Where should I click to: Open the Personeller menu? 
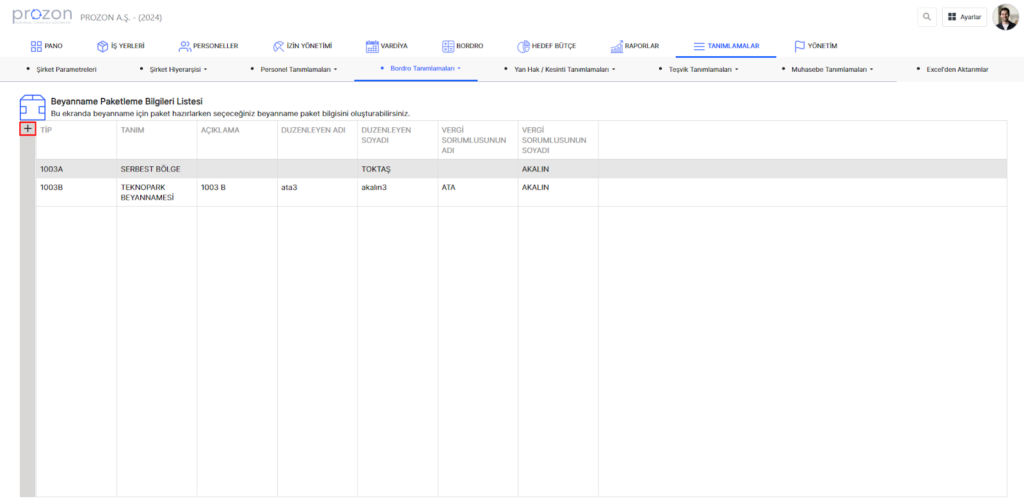pyautogui.click(x=208, y=46)
